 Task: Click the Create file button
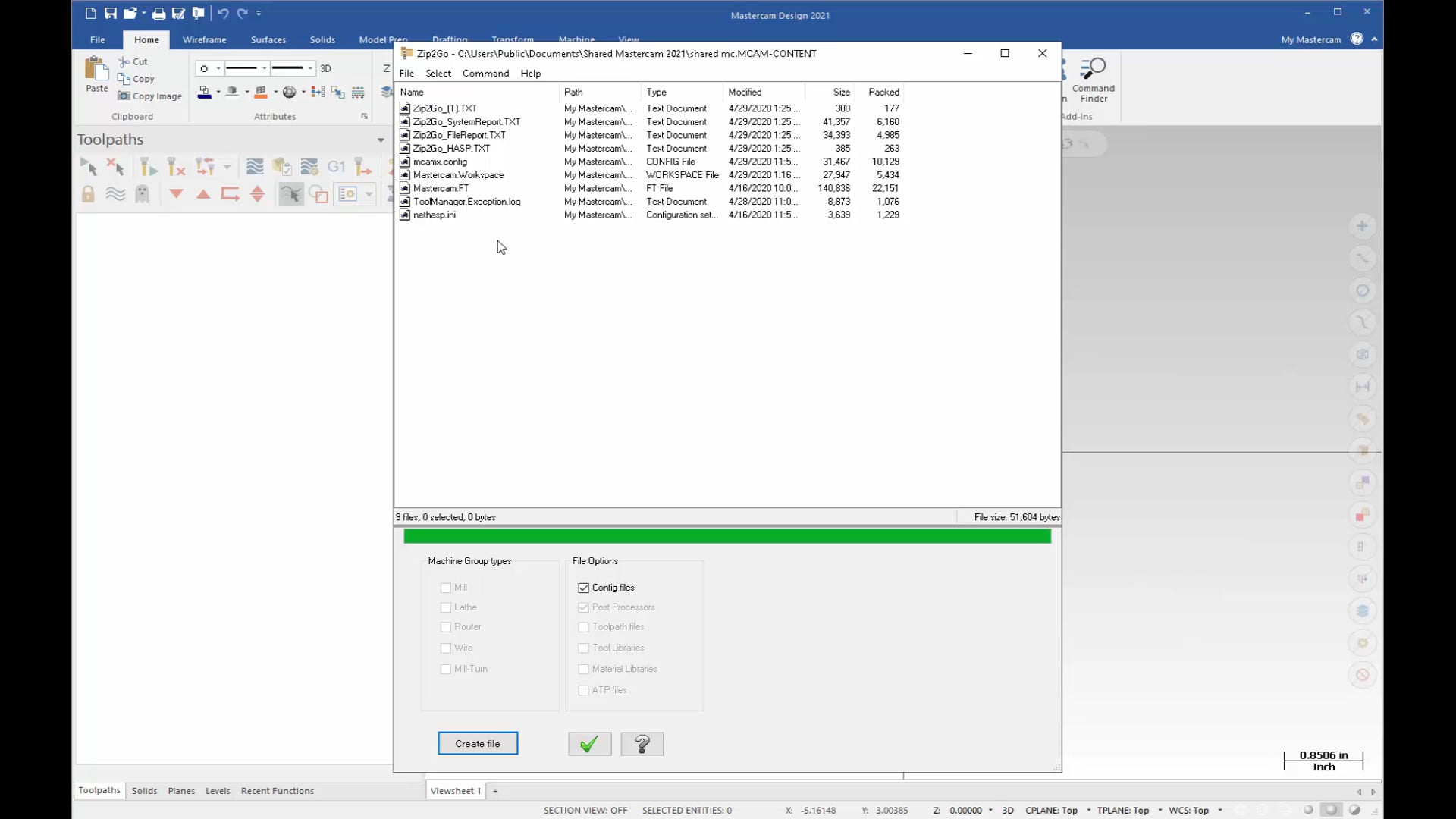point(477,743)
